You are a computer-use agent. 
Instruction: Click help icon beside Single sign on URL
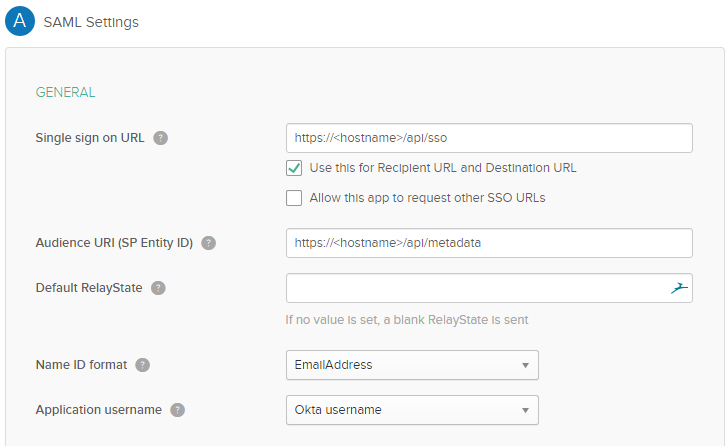coord(161,138)
